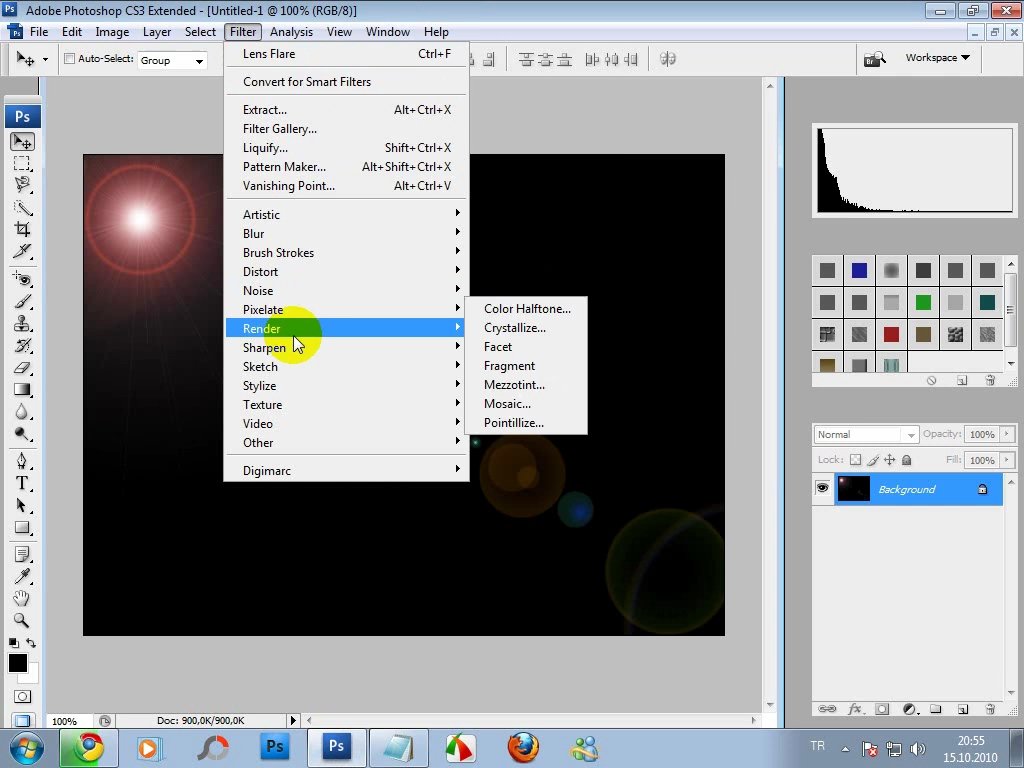Add a layer mask in Layers panel

coord(882,709)
